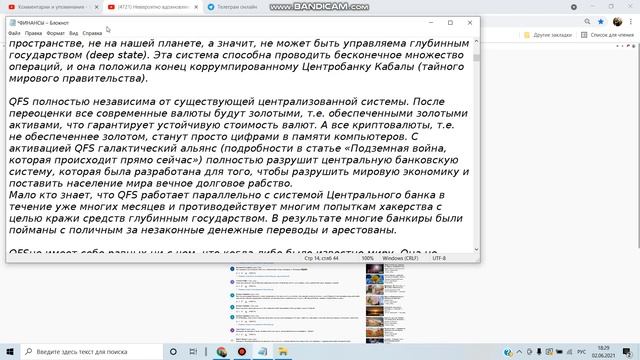Click the Notepad vertical scrollbar thumb
The image size is (640, 360).
click(476, 57)
